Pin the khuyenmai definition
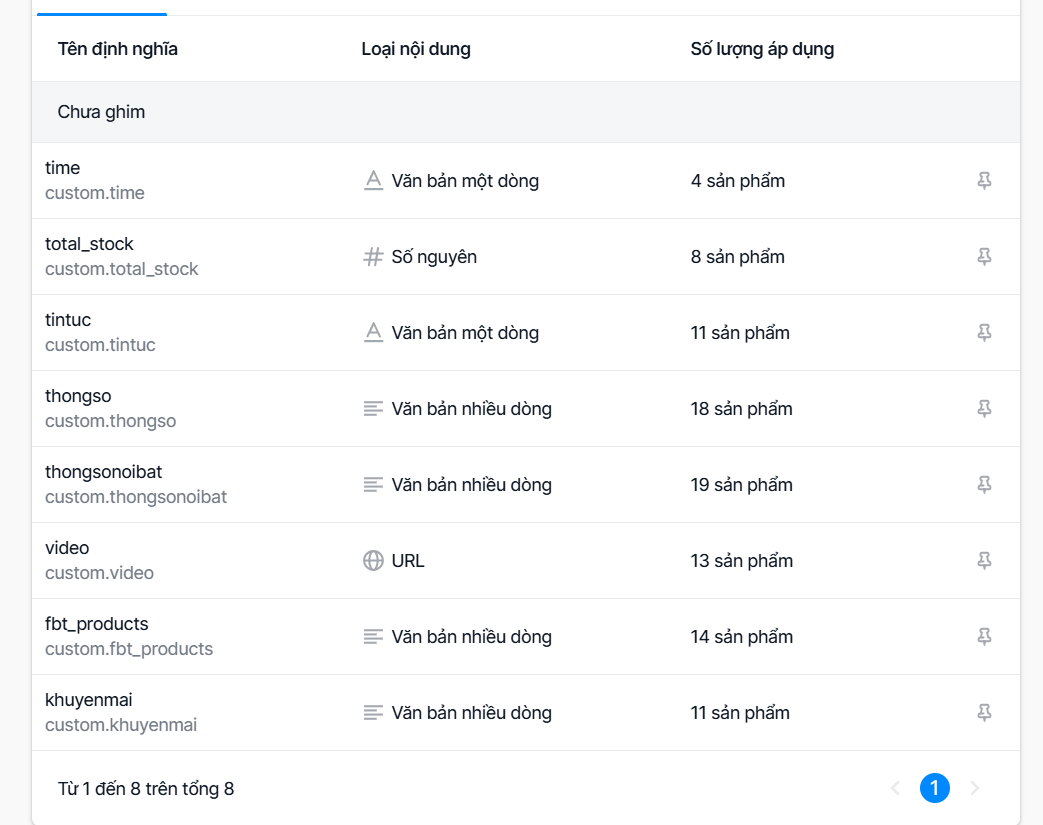The width and height of the screenshot is (1043, 825). tap(984, 712)
